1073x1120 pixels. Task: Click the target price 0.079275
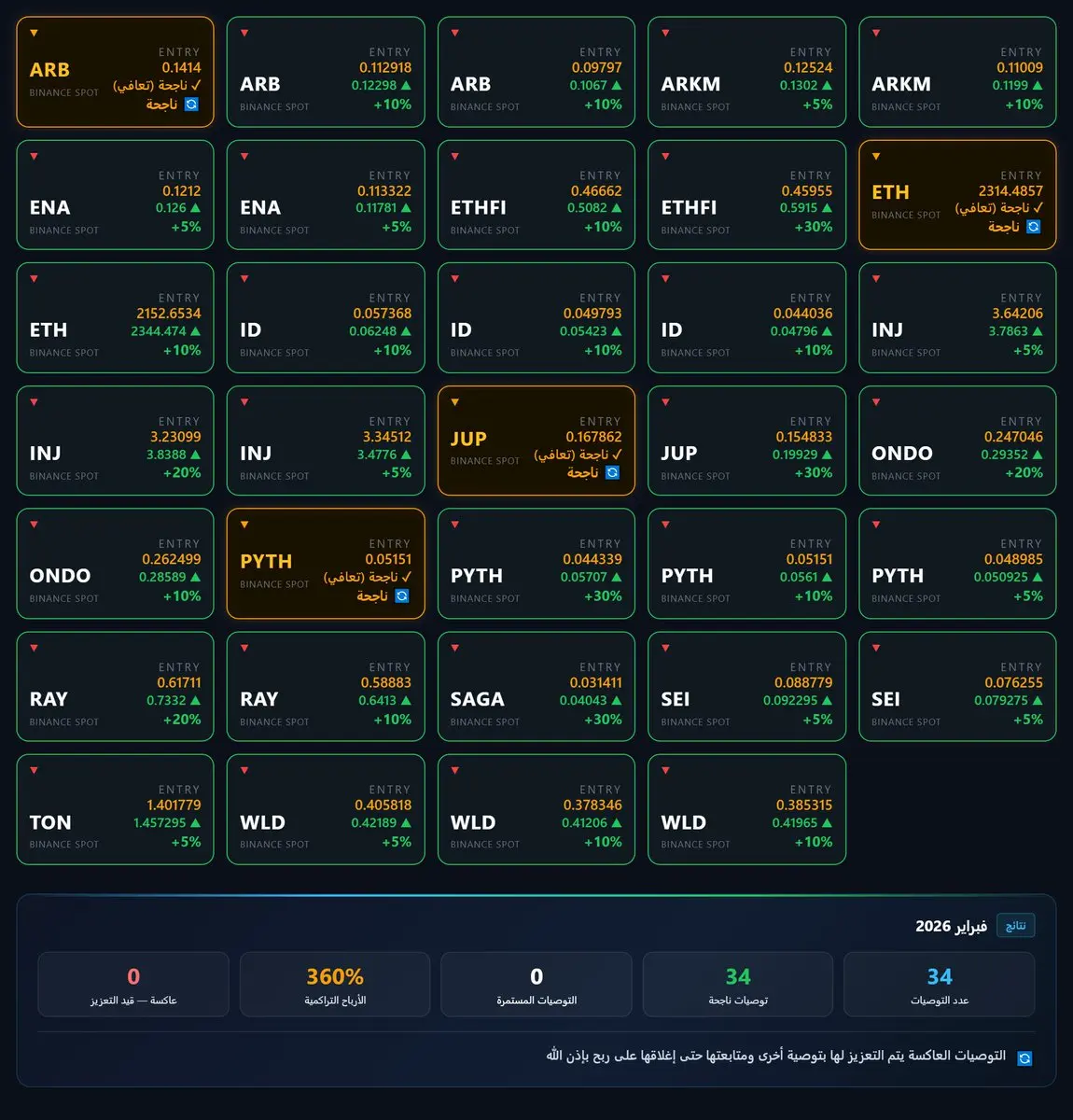[1001, 700]
